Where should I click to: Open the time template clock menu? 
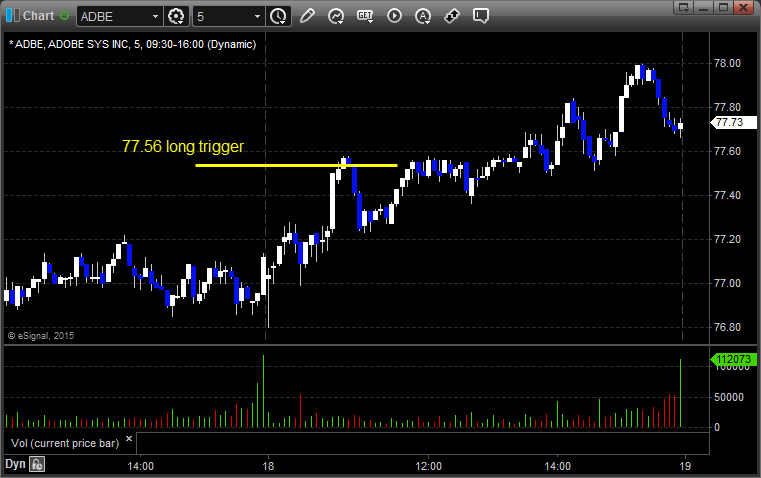(279, 16)
